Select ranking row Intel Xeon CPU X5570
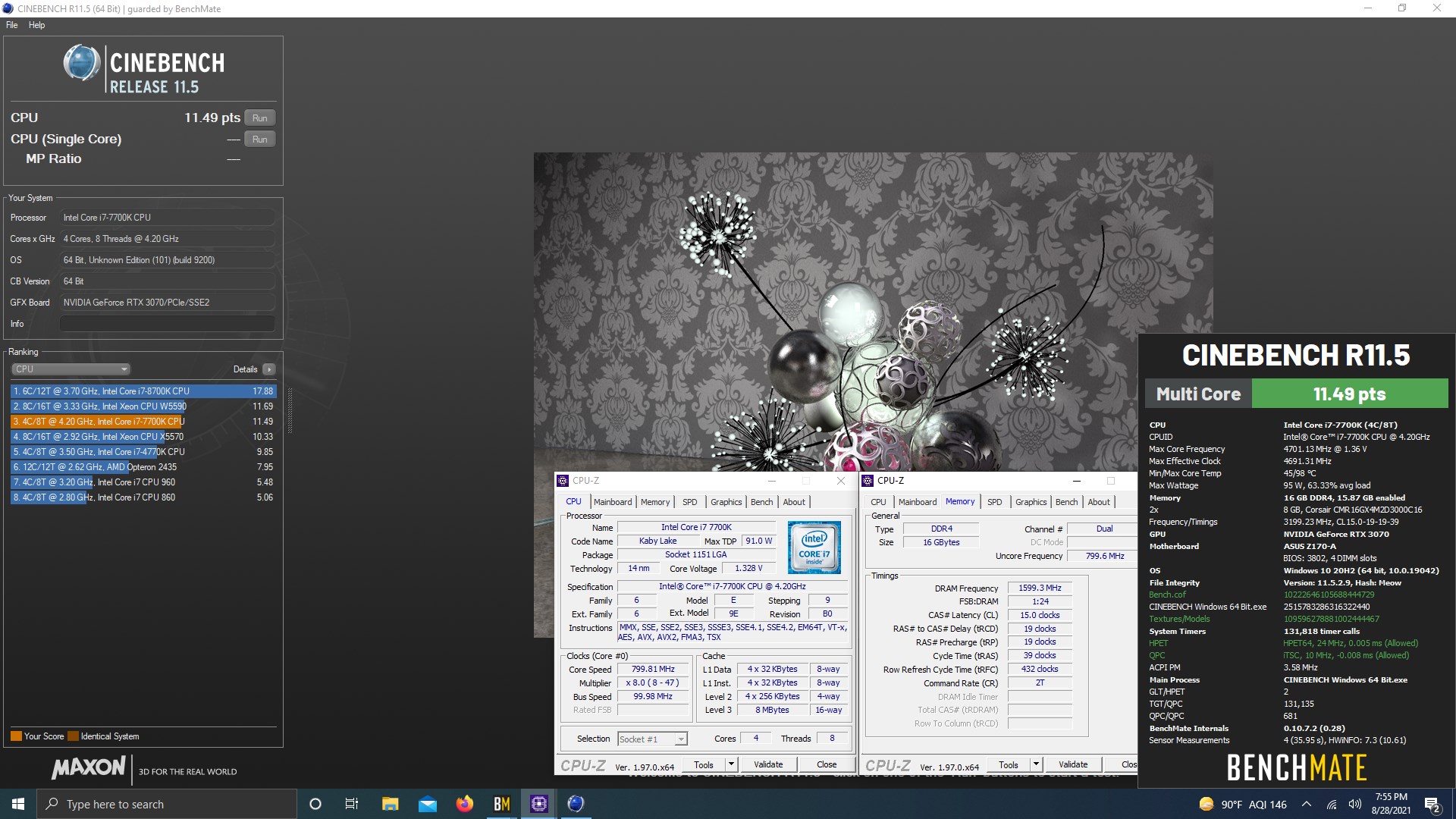Screen dimensions: 1456x819 point(143,437)
